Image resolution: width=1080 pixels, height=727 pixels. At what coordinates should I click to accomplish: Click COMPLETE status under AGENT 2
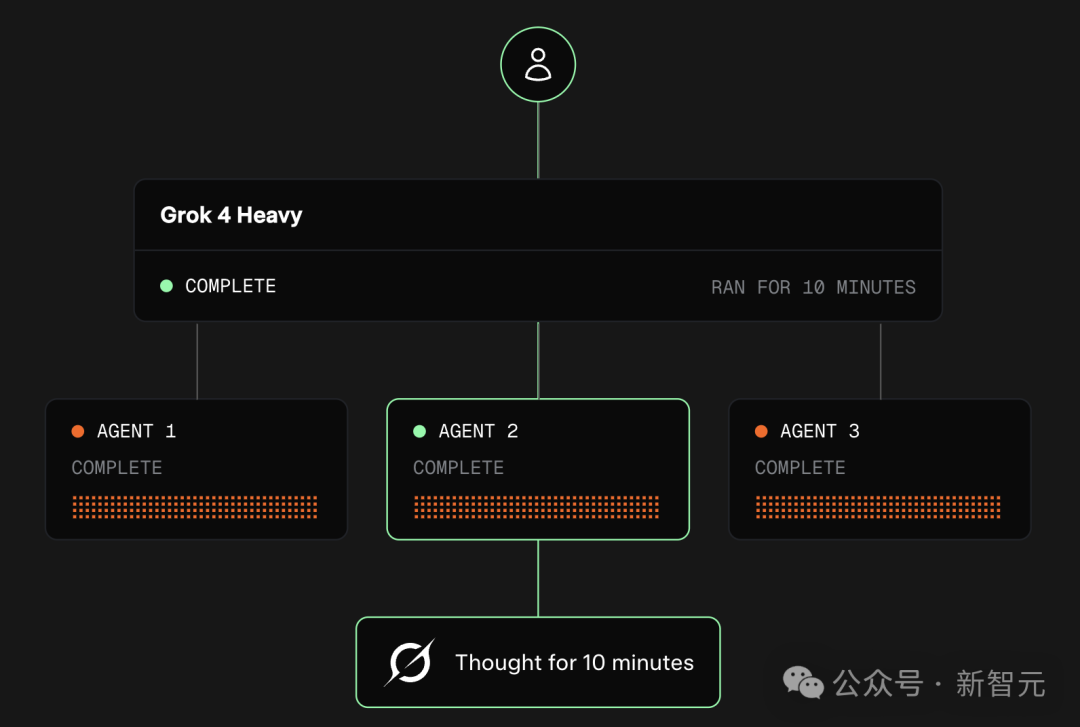point(459,468)
